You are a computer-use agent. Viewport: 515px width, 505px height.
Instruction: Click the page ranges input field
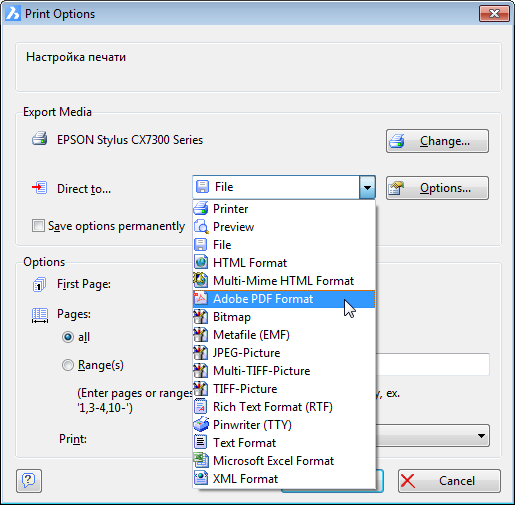coord(433,364)
